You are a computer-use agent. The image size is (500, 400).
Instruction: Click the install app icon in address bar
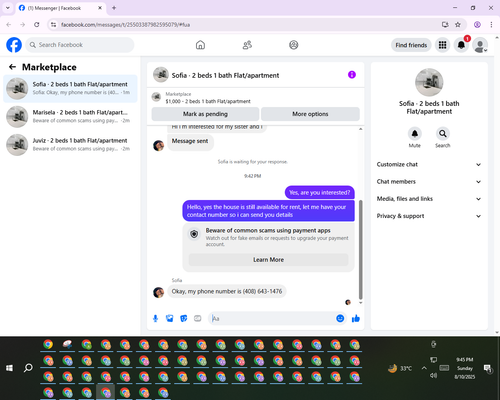(445, 25)
